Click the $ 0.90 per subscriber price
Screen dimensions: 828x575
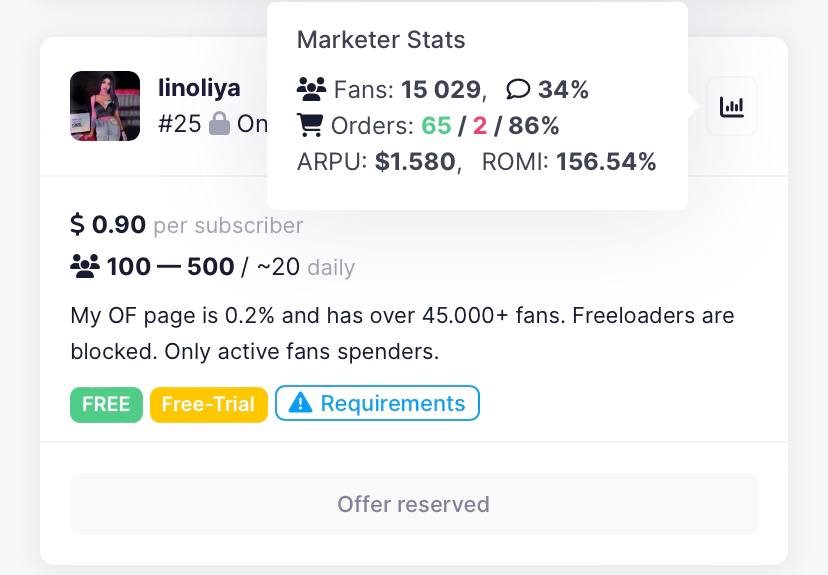click(108, 225)
